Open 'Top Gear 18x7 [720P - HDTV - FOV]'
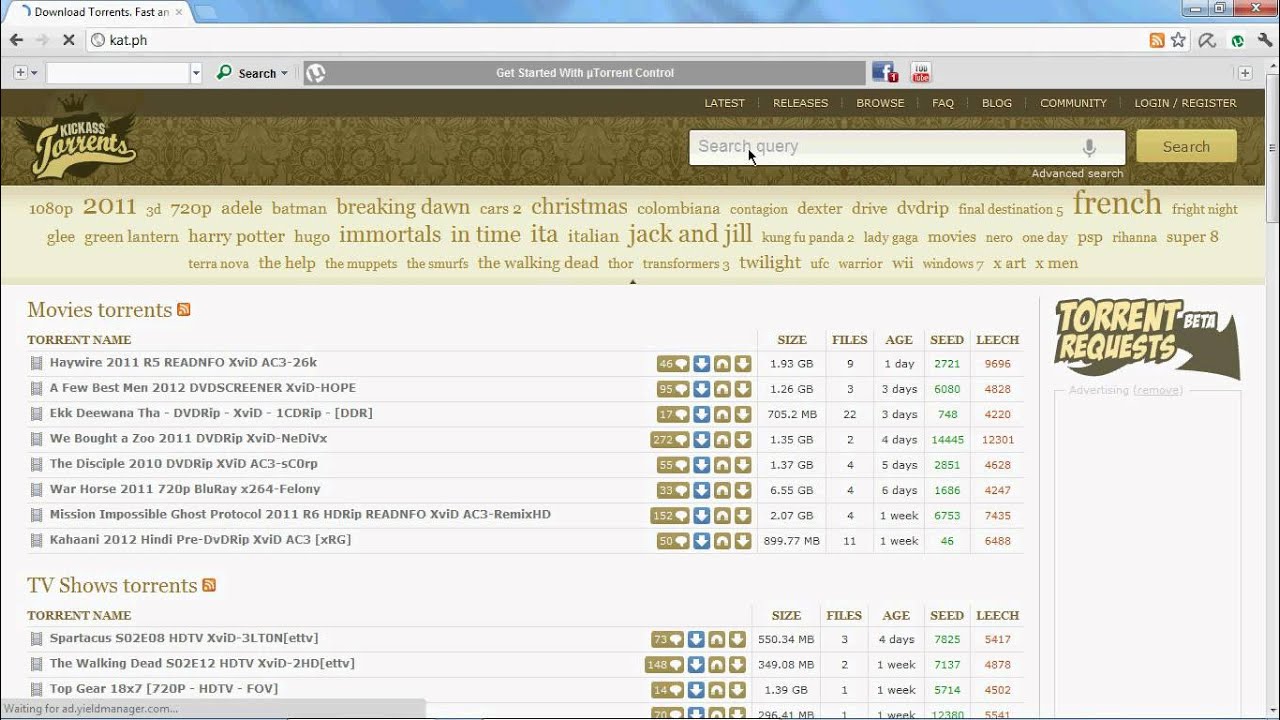Viewport: 1280px width, 720px height. [x=164, y=688]
